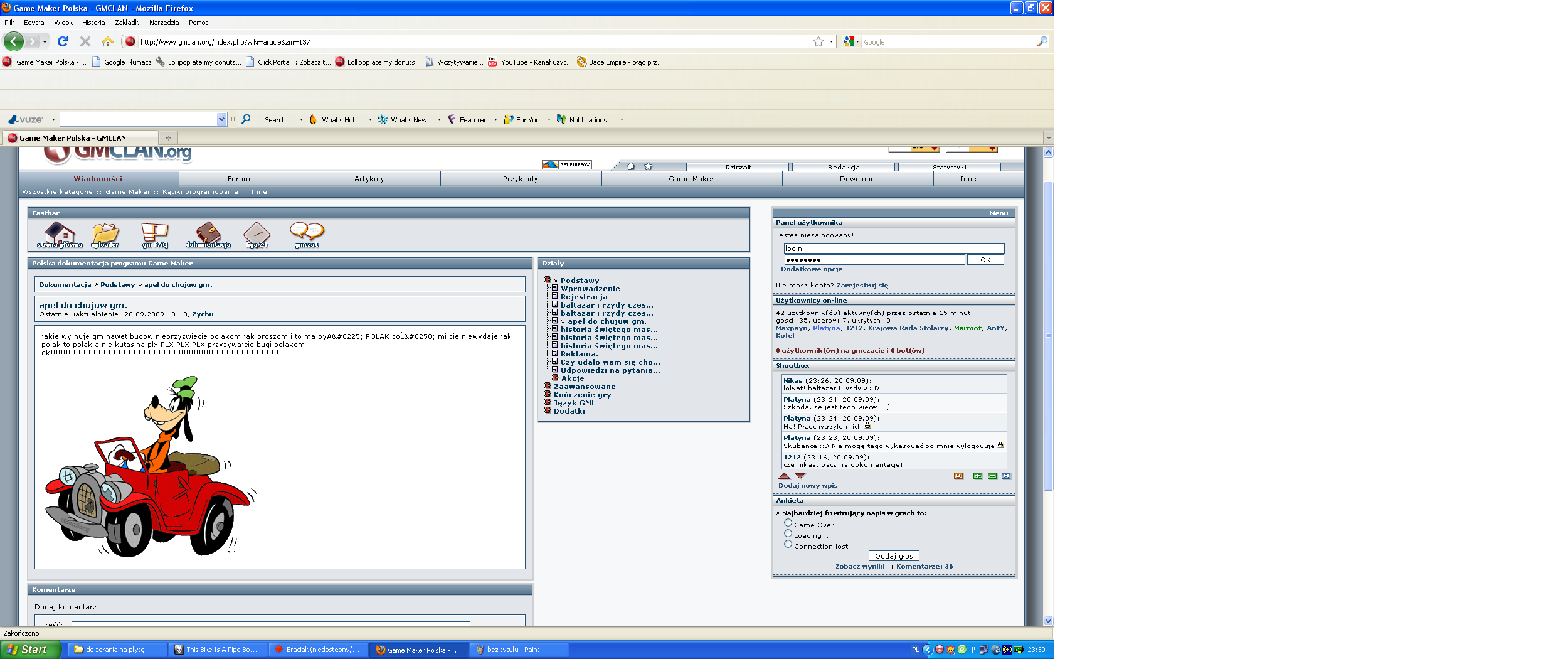Click the Firefox reload page button
1568x659 pixels.
[x=63, y=41]
